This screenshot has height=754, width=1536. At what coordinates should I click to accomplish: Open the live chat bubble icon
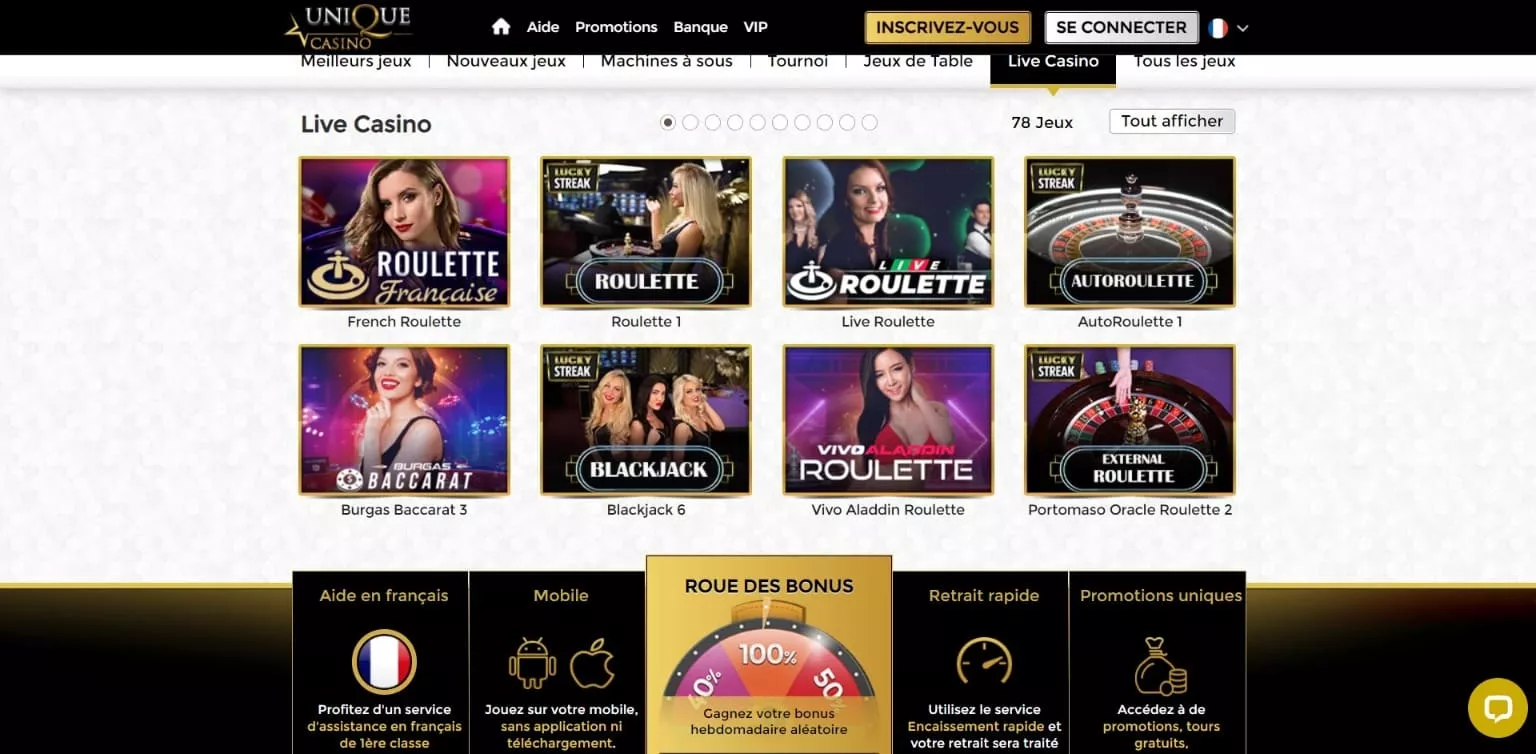tap(1497, 708)
